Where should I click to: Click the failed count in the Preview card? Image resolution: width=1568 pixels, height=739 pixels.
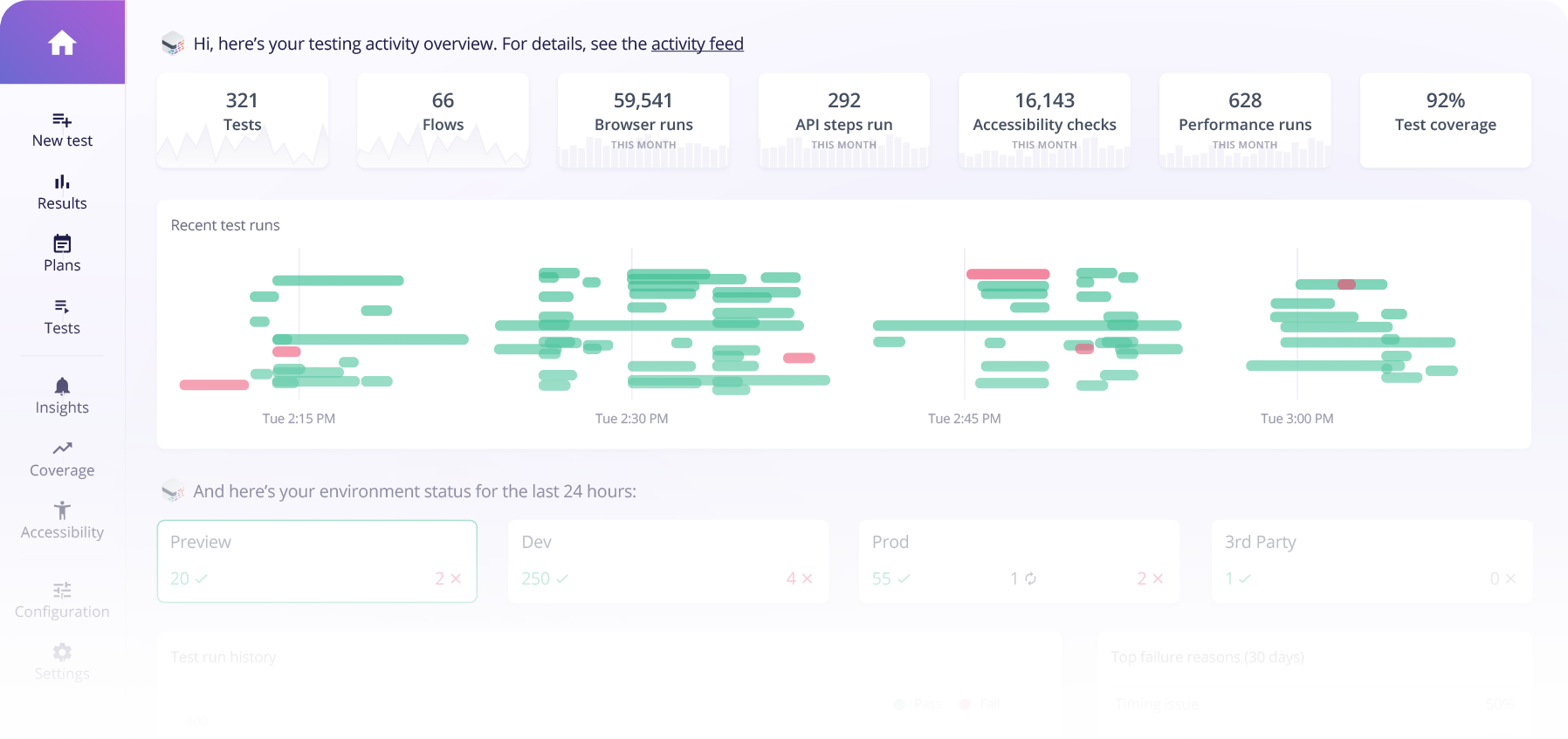click(x=446, y=578)
